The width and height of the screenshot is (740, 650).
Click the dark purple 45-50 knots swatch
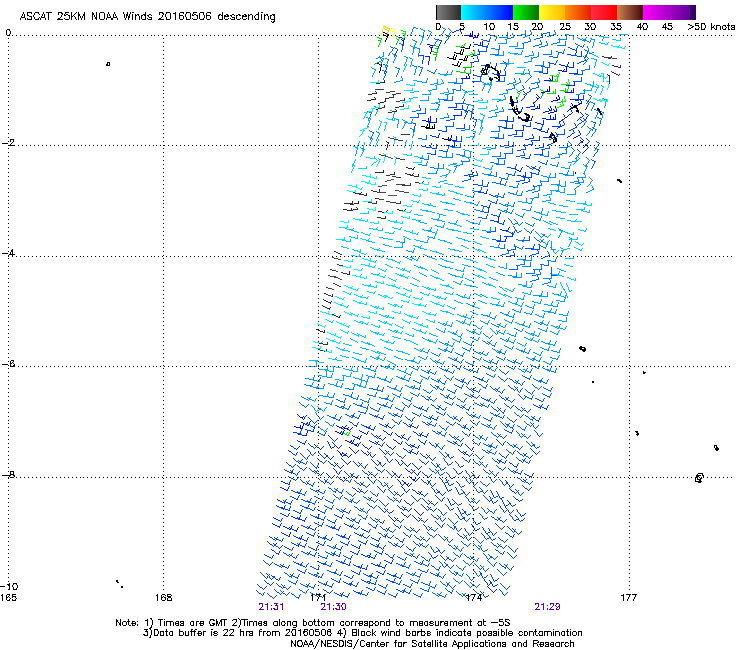tap(682, 12)
